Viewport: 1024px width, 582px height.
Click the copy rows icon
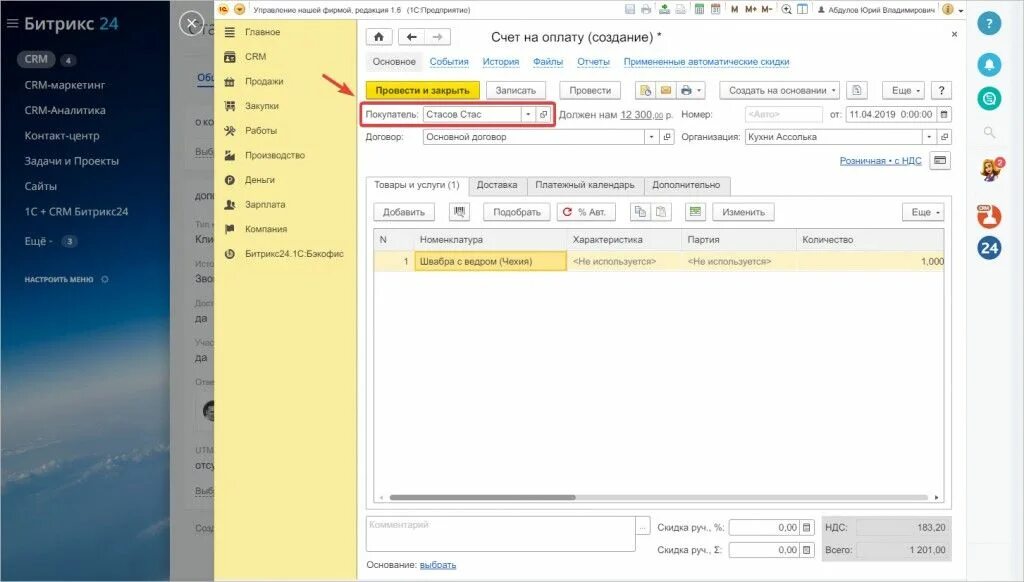[x=641, y=212]
